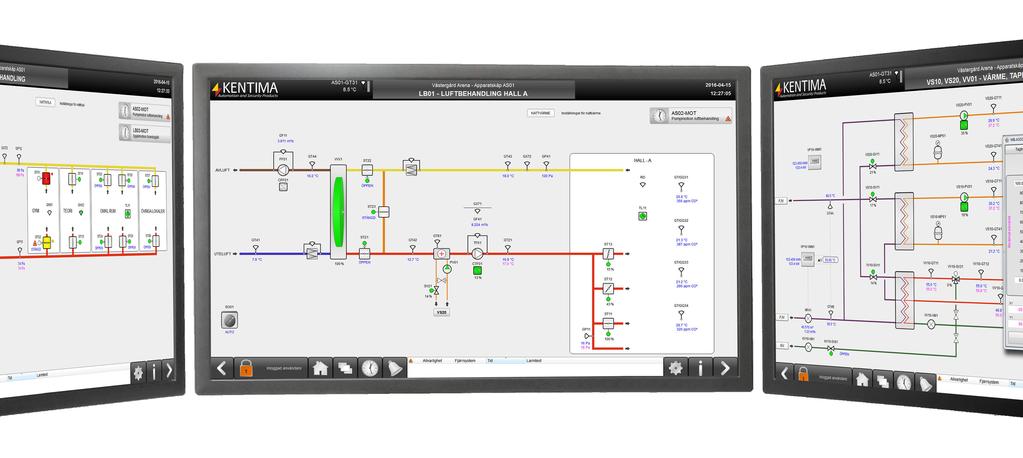Click the outdoor air filter symbol on the blue duct

click(312, 251)
